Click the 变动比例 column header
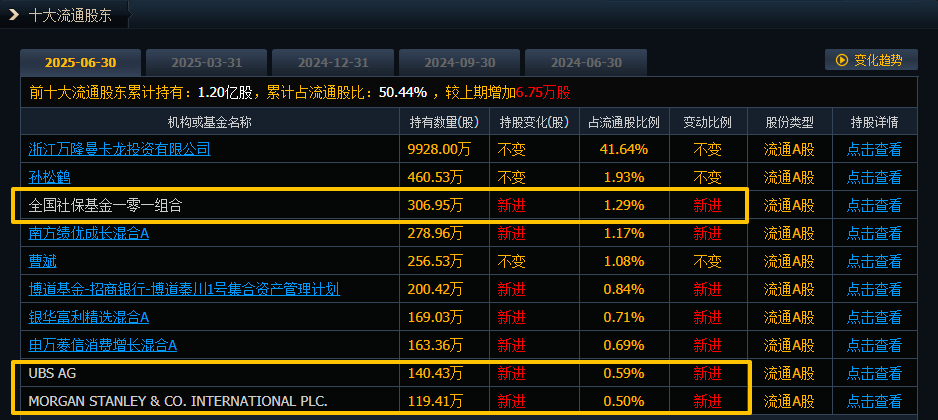 click(x=708, y=122)
